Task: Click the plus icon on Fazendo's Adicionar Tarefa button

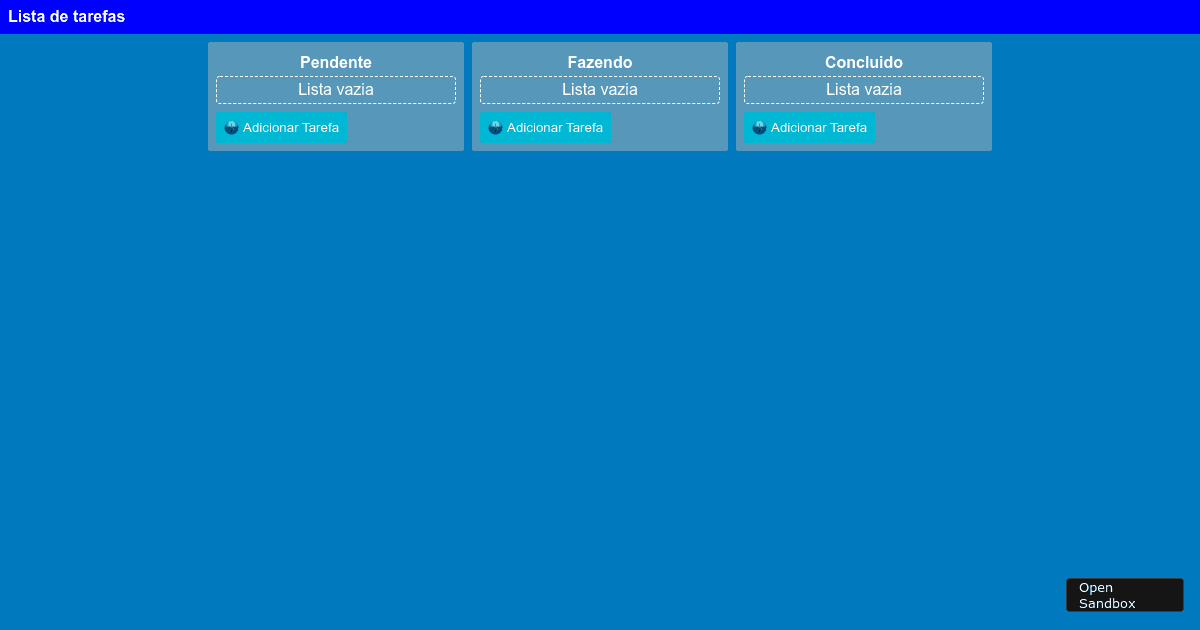Action: click(495, 127)
